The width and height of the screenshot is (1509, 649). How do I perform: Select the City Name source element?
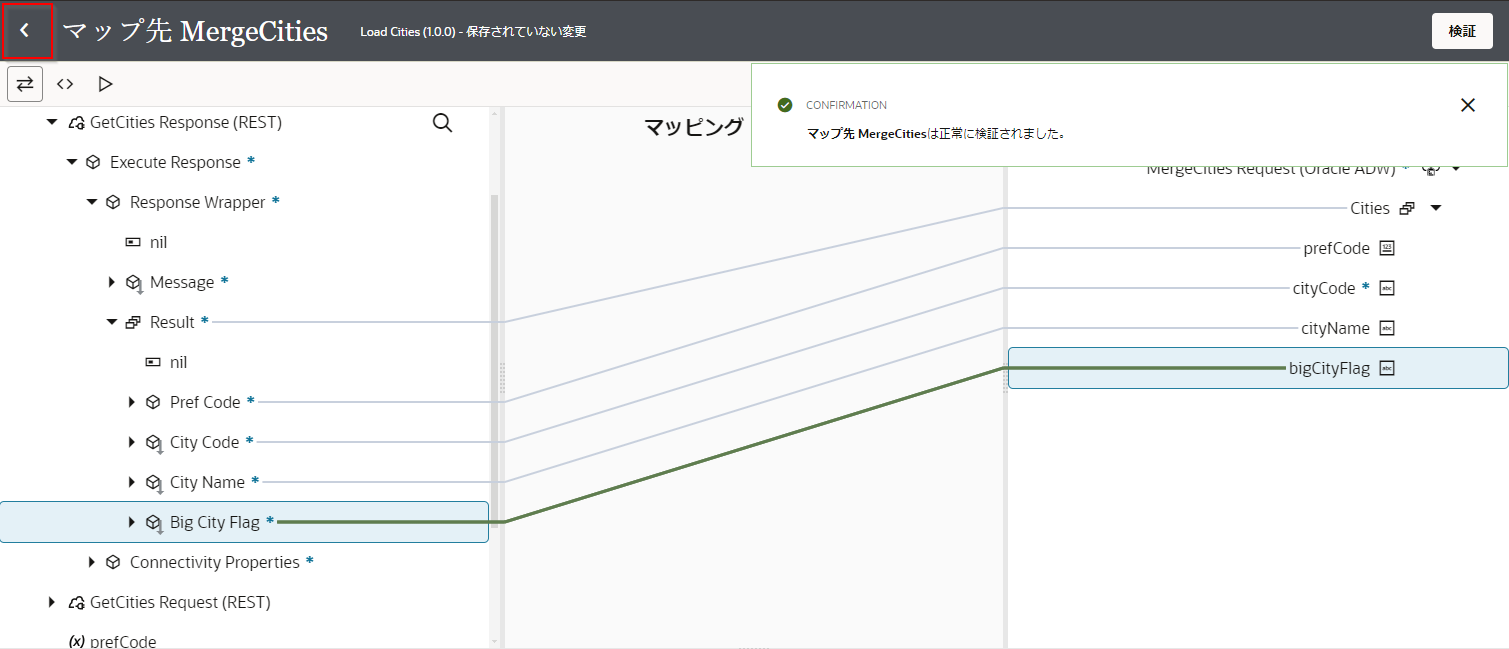207,482
